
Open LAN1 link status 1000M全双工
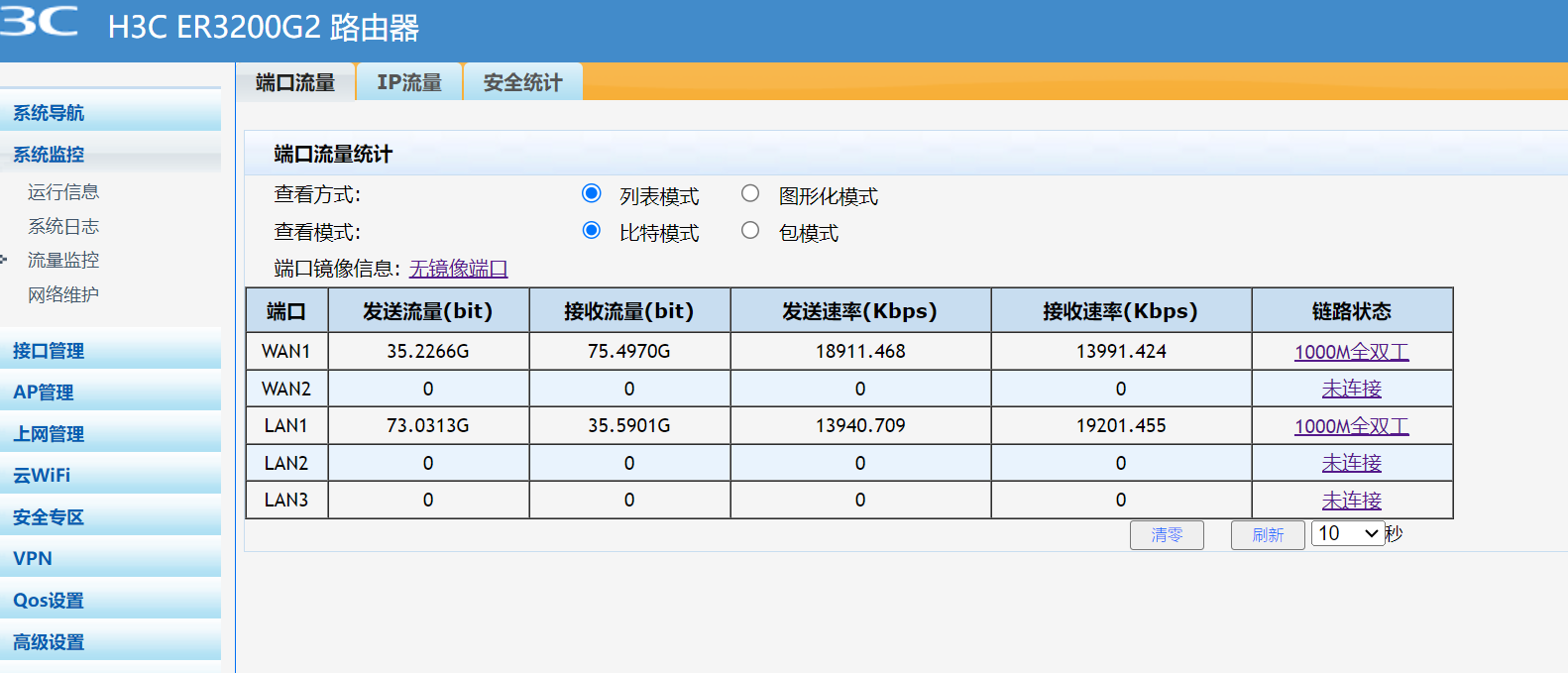point(1352,426)
